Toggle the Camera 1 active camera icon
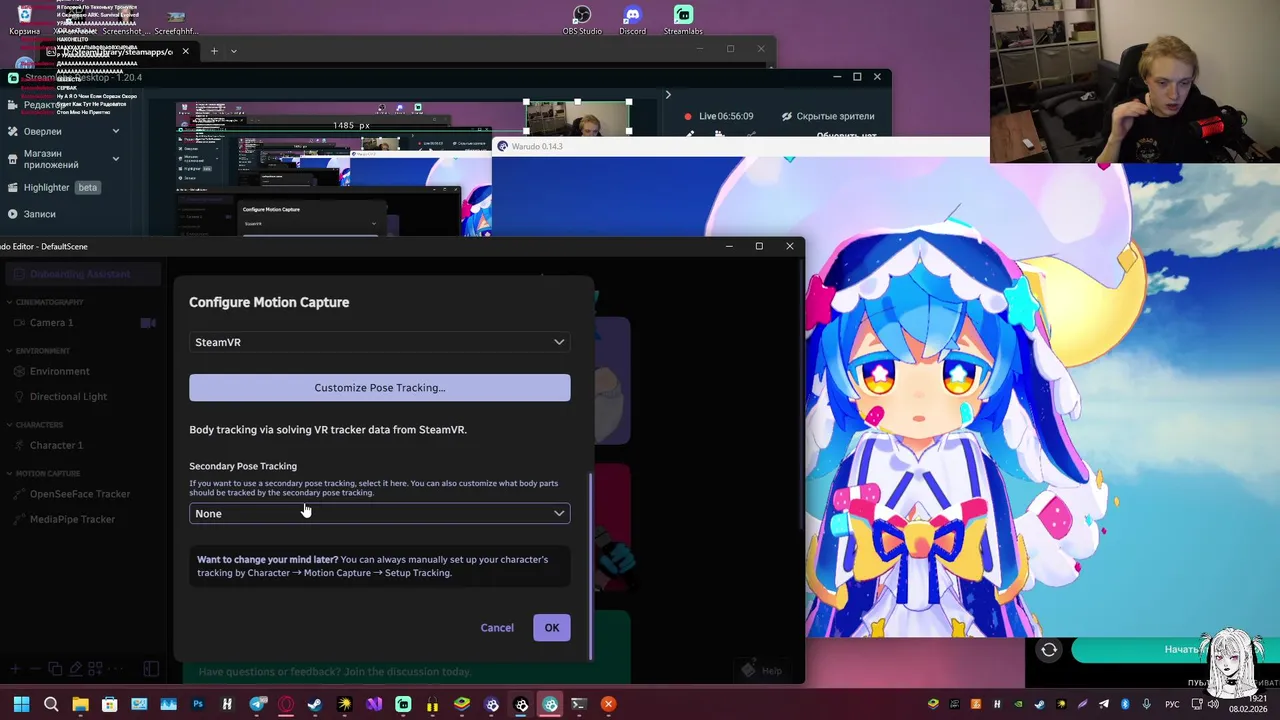 (148, 322)
